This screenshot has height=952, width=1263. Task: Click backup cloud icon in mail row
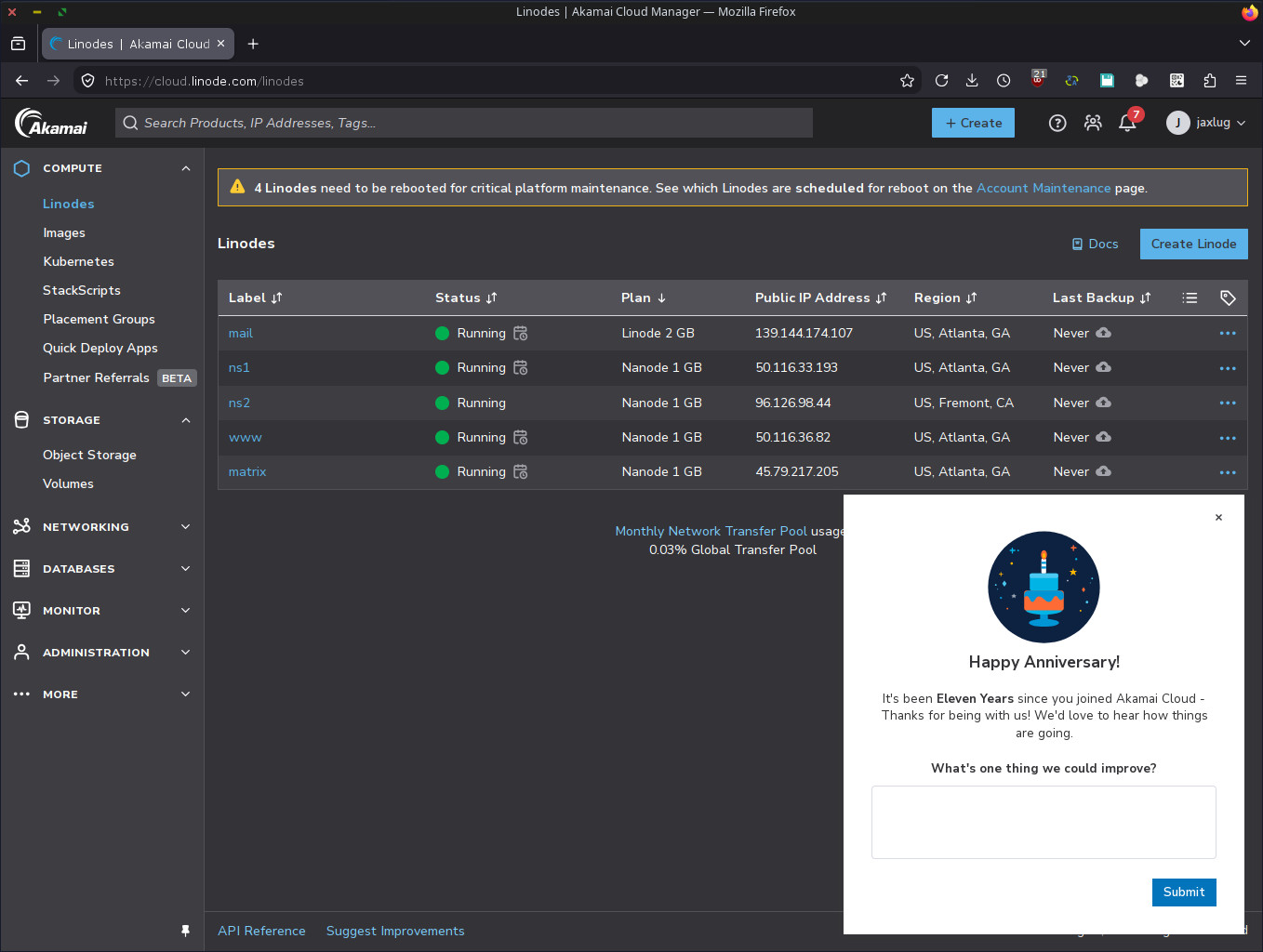1104,333
